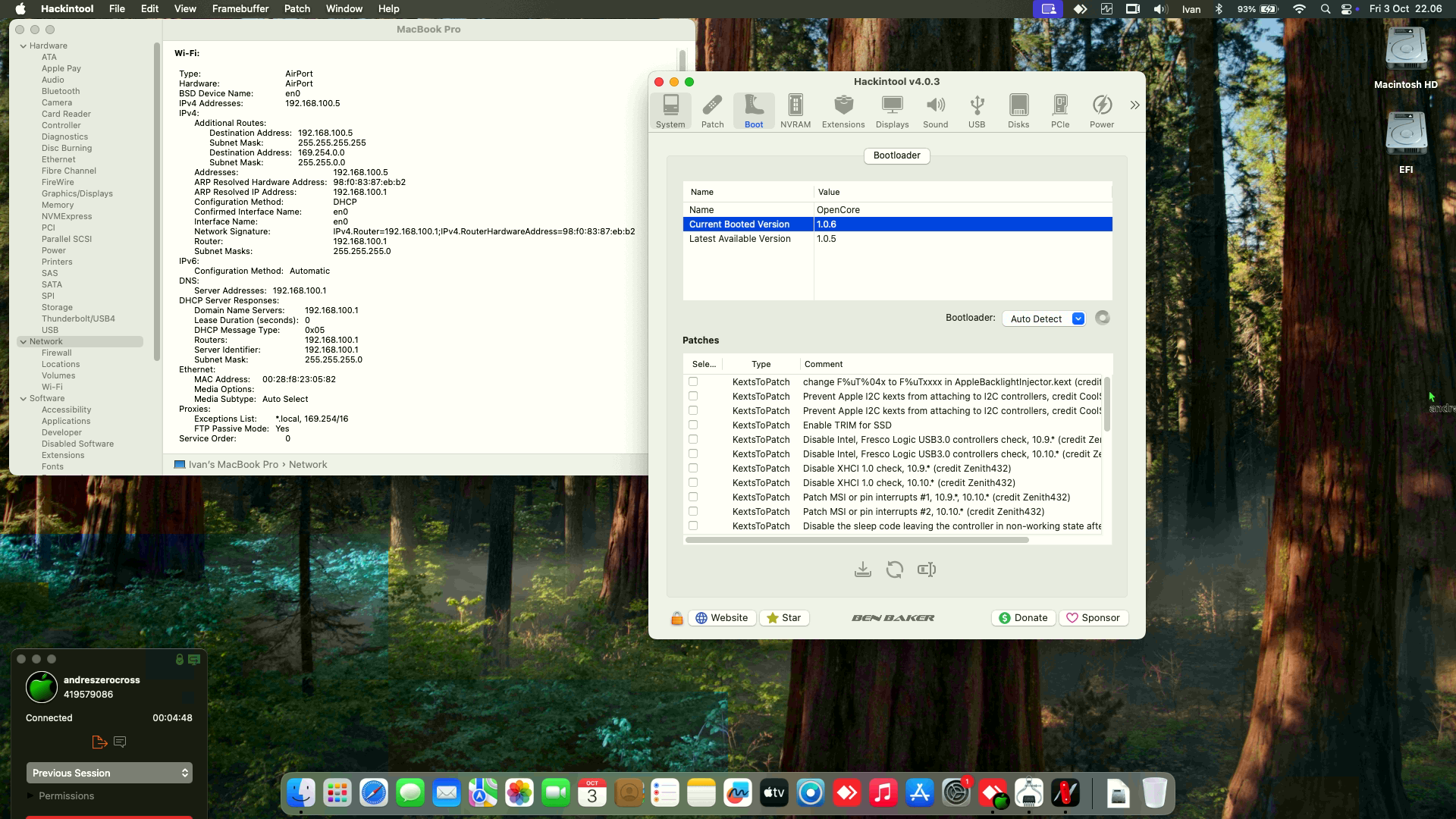Click the refresh icon below Patches list
Image resolution: width=1456 pixels, height=819 pixels.
pyautogui.click(x=895, y=570)
